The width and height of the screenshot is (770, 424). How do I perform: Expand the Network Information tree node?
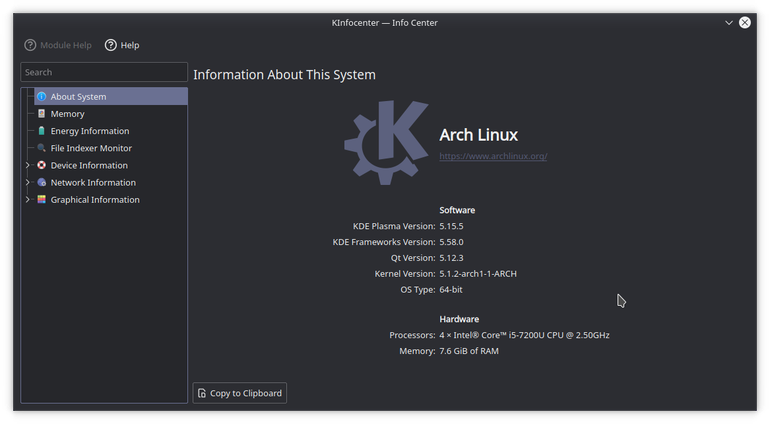click(x=28, y=182)
